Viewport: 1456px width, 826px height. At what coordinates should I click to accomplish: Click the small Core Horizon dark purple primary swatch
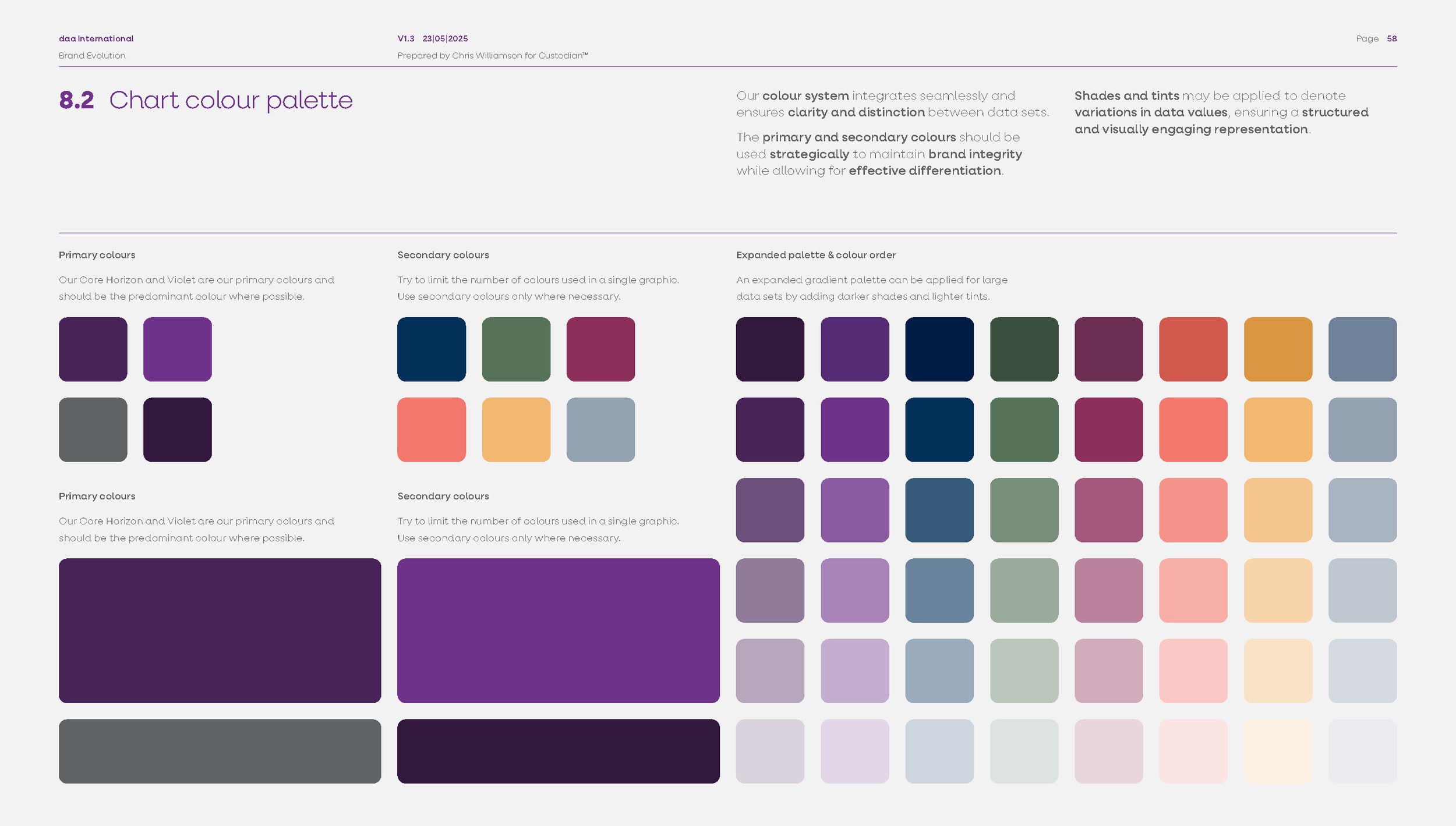[x=93, y=349]
